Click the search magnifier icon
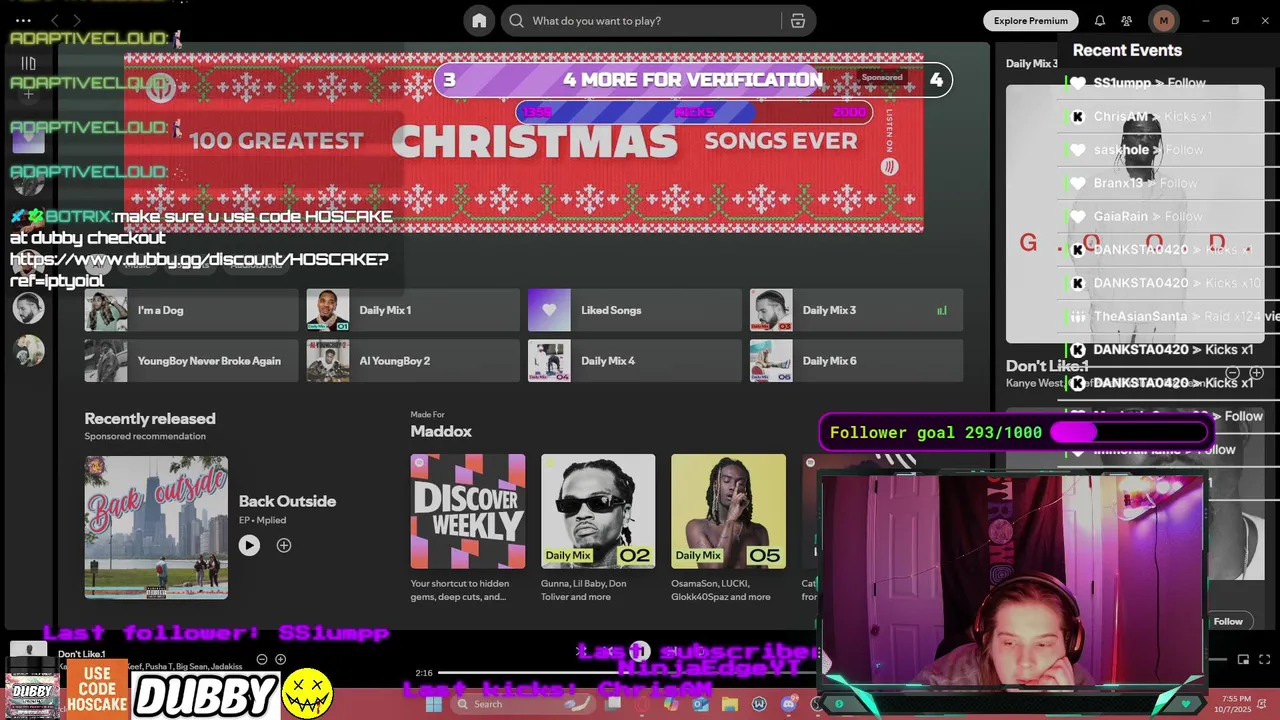 [517, 21]
